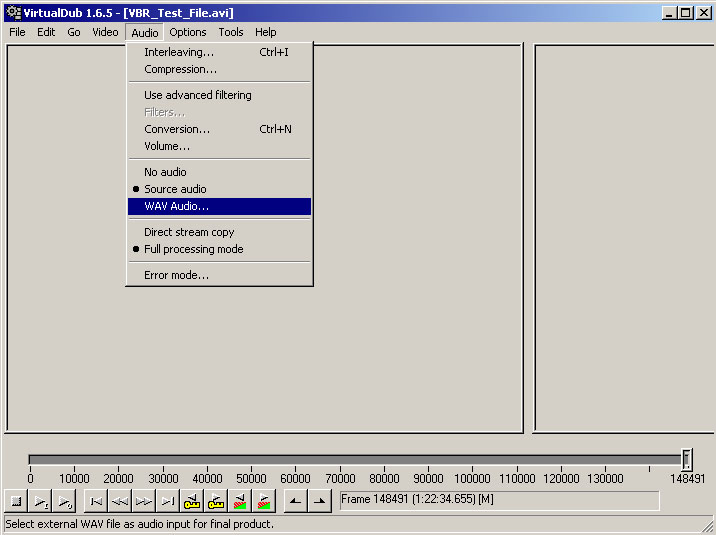Close the open Audio menu
Screen dimensions: 716x535
[145, 32]
